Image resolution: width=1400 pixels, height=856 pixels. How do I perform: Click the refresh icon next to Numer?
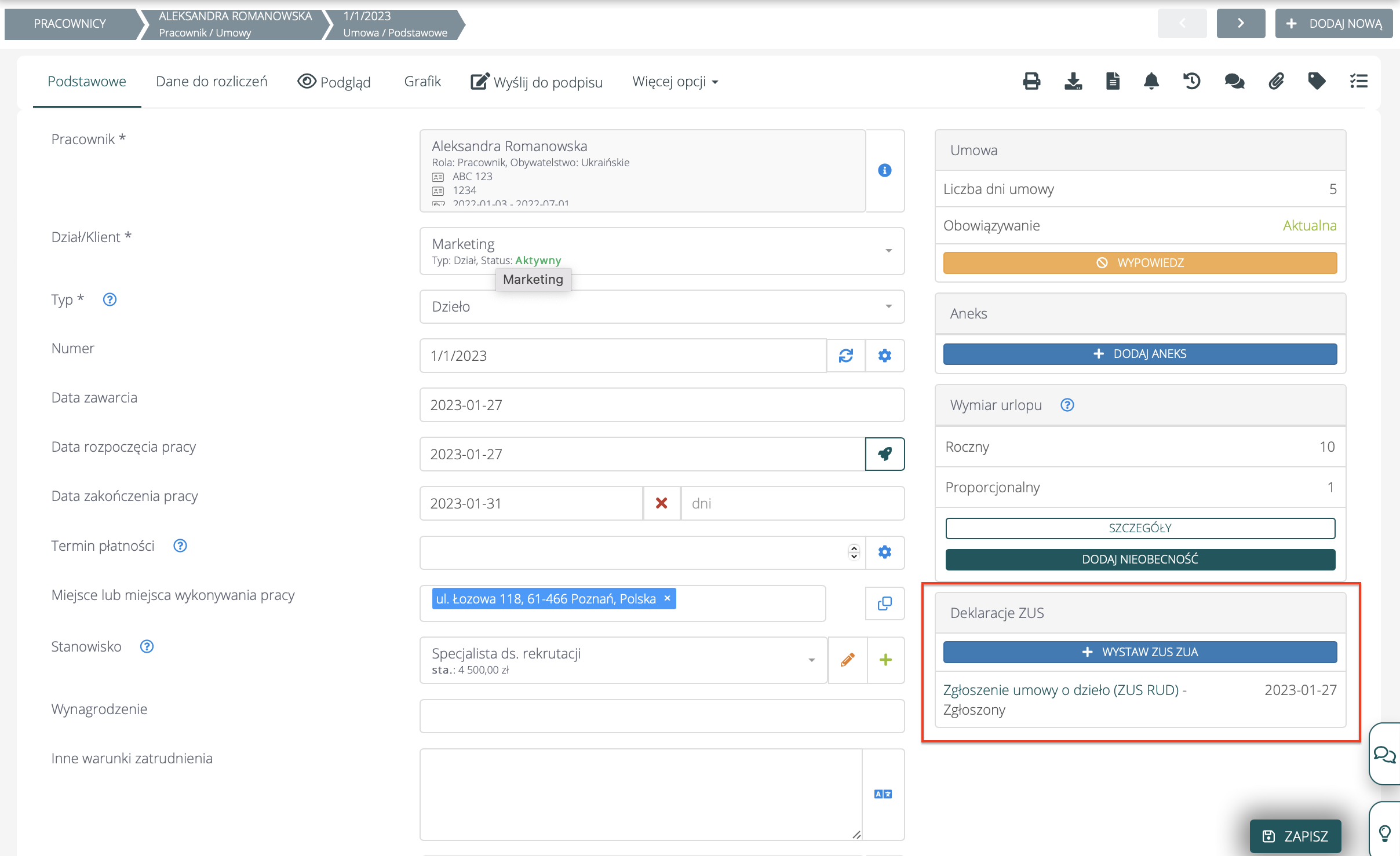[x=845, y=356]
